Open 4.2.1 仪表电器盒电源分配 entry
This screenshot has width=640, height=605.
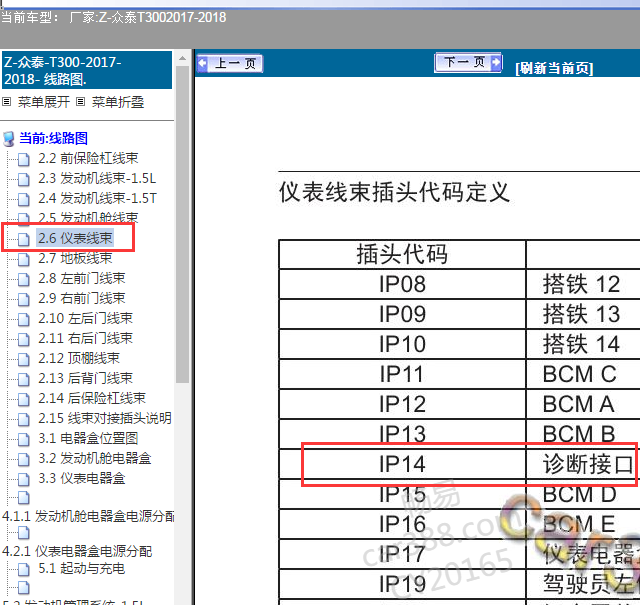coord(77,552)
